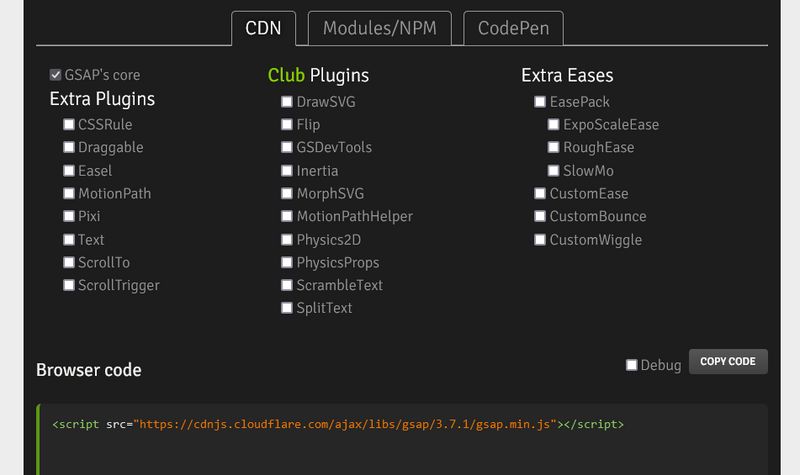Open the Modules/NPM tab

pyautogui.click(x=380, y=29)
